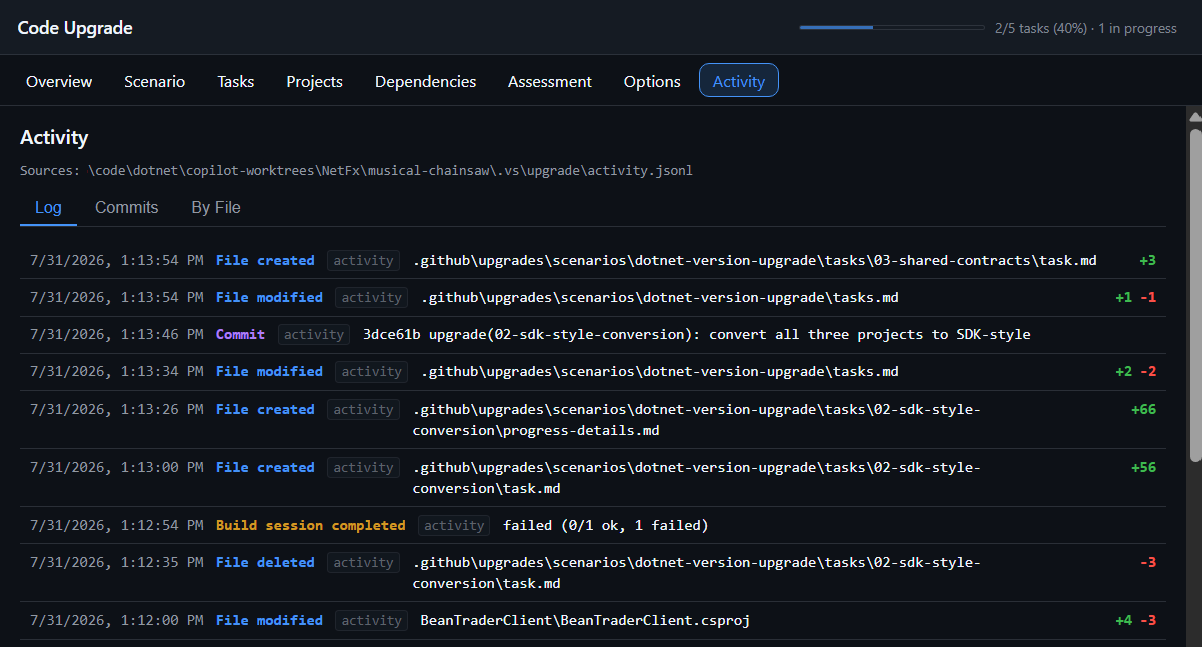Viewport: 1202px width, 647px height.
Task: Click the failed (0/1 ok, 1 failed) text
Action: tap(606, 525)
